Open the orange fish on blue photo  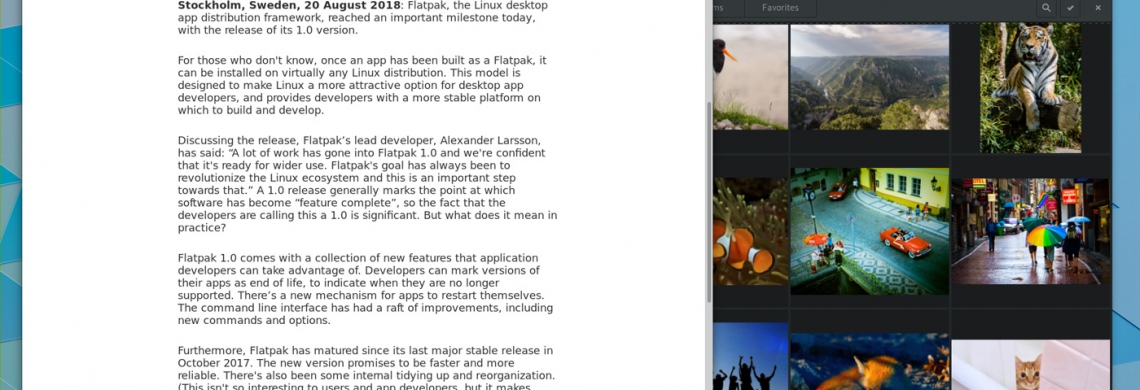[870, 362]
